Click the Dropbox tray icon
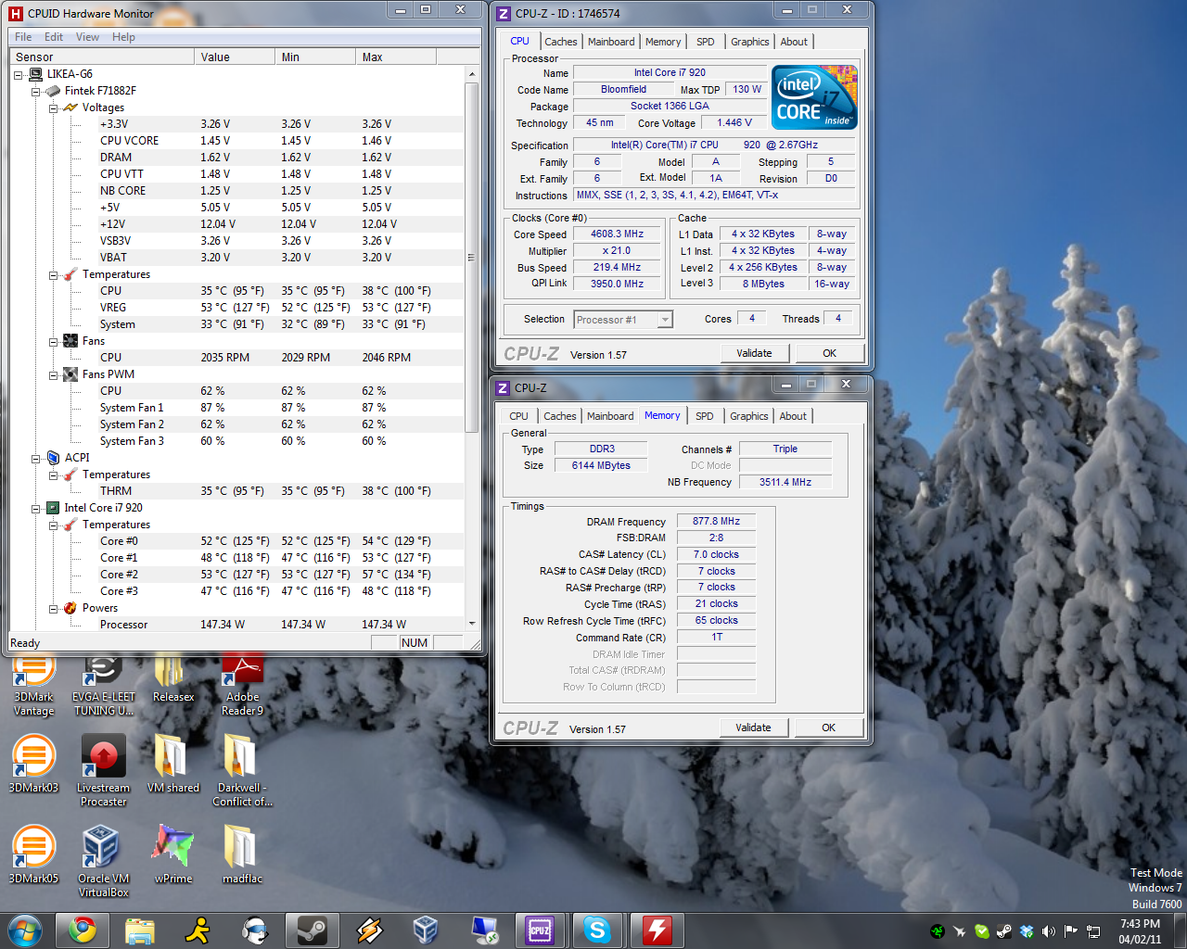1187x949 pixels. 1027,932
